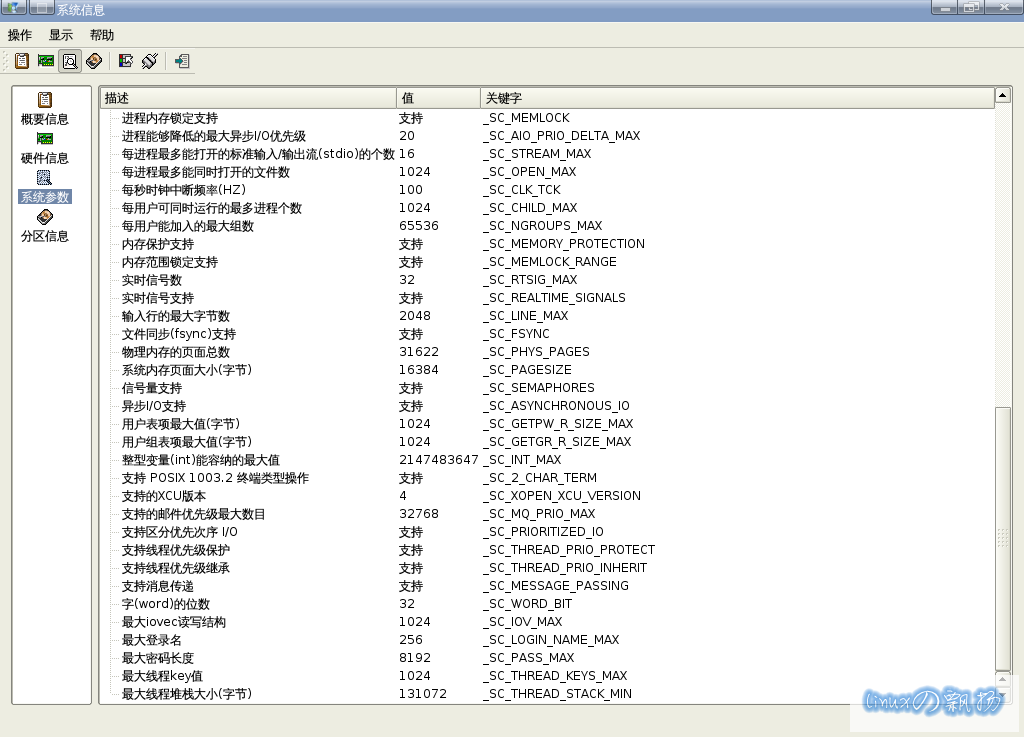Click the 值 column header

point(438,98)
